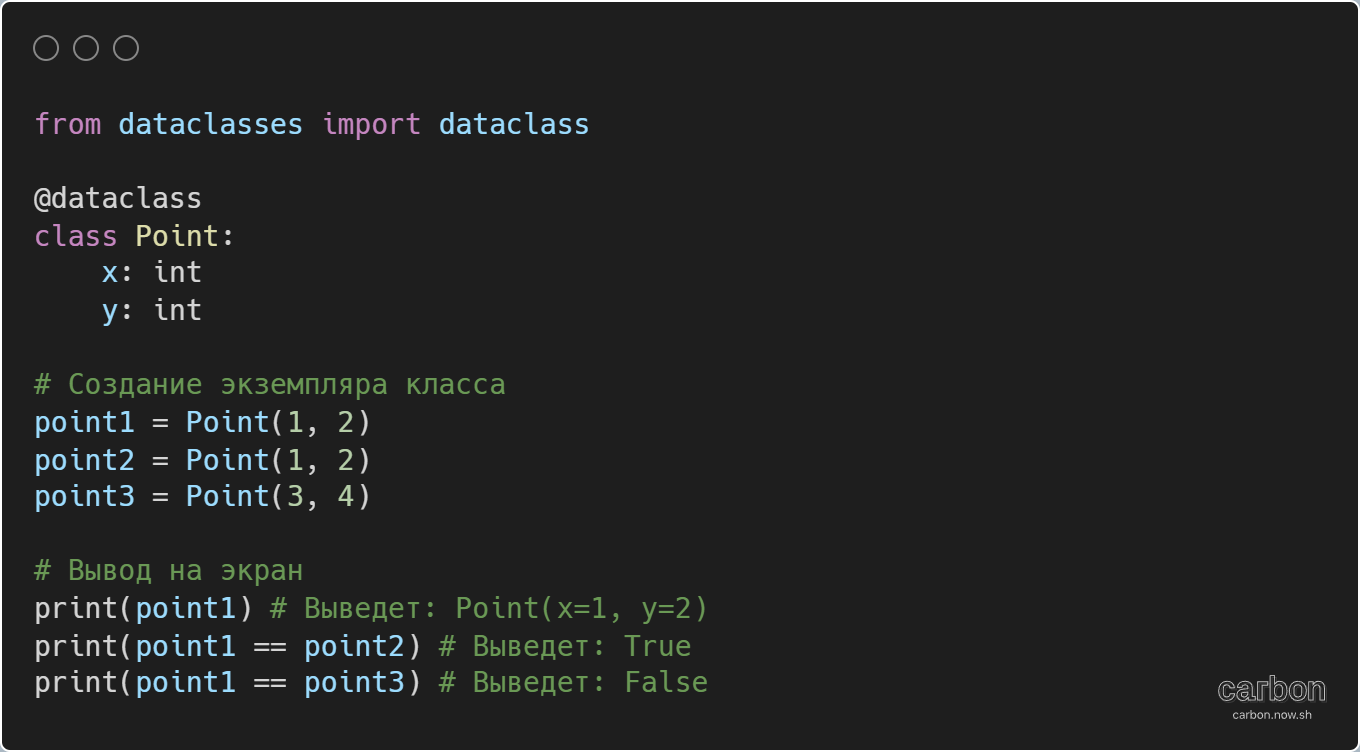Click the 'y' field in the class
The width and height of the screenshot is (1360, 752).
(110, 311)
